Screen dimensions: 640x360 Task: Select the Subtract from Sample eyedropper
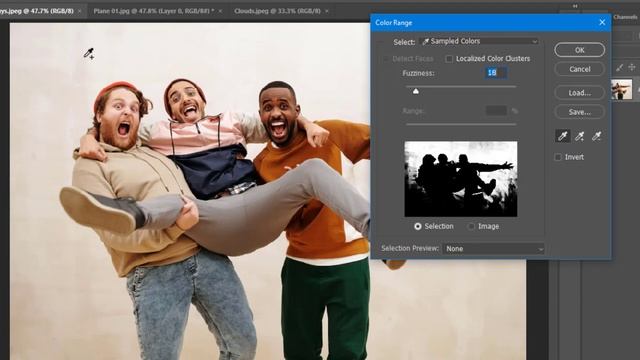coord(596,136)
